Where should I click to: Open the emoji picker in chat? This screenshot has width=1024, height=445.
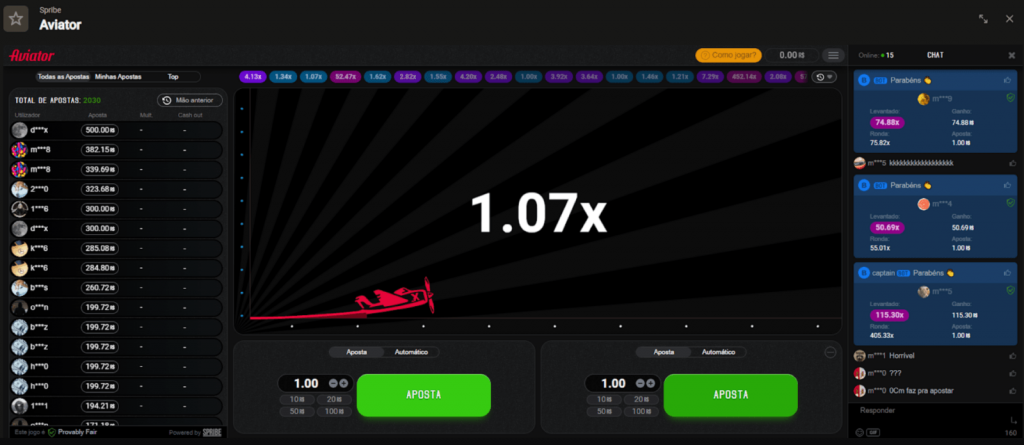(859, 433)
